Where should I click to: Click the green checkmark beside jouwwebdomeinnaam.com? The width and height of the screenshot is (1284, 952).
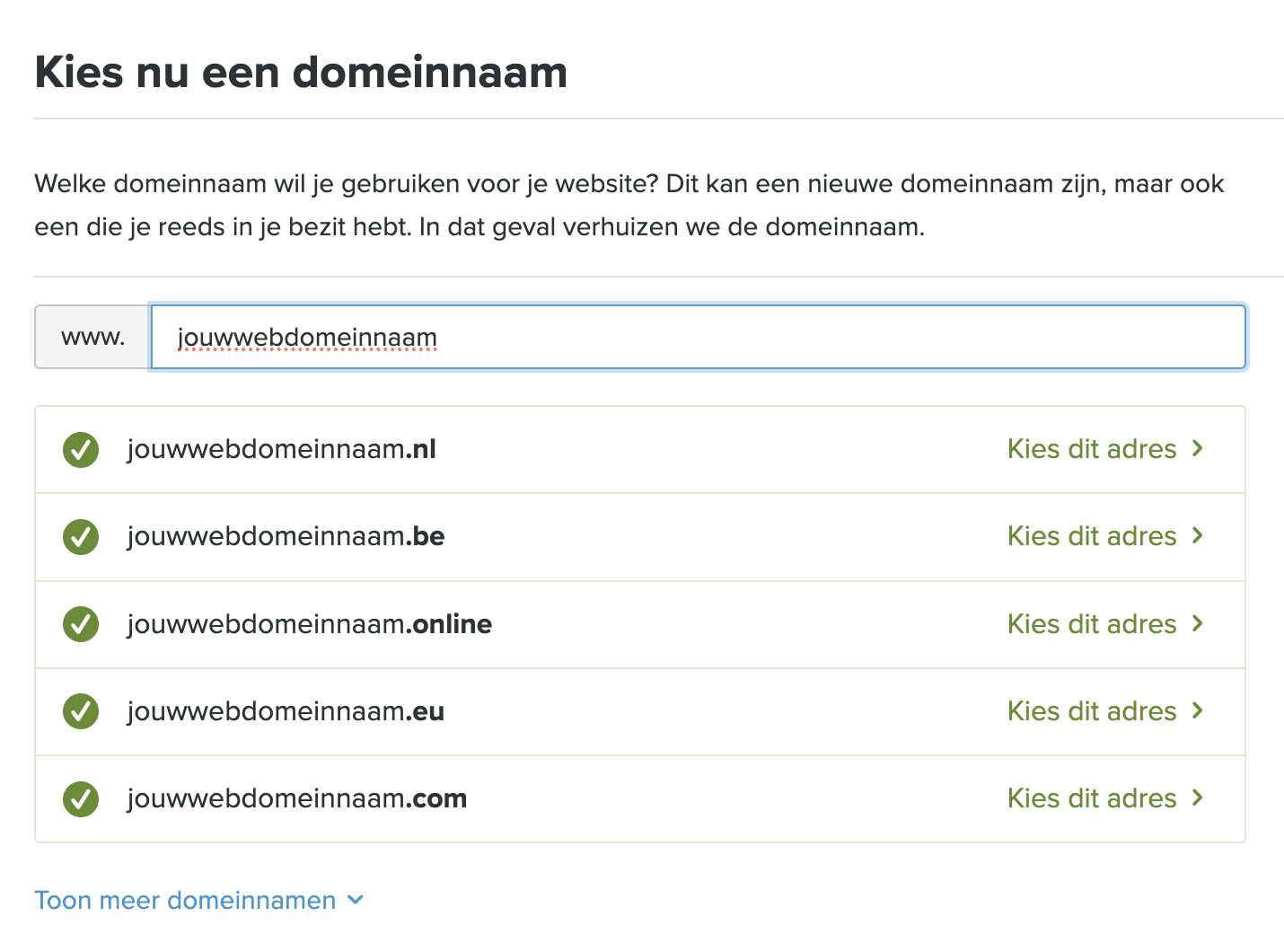(81, 798)
